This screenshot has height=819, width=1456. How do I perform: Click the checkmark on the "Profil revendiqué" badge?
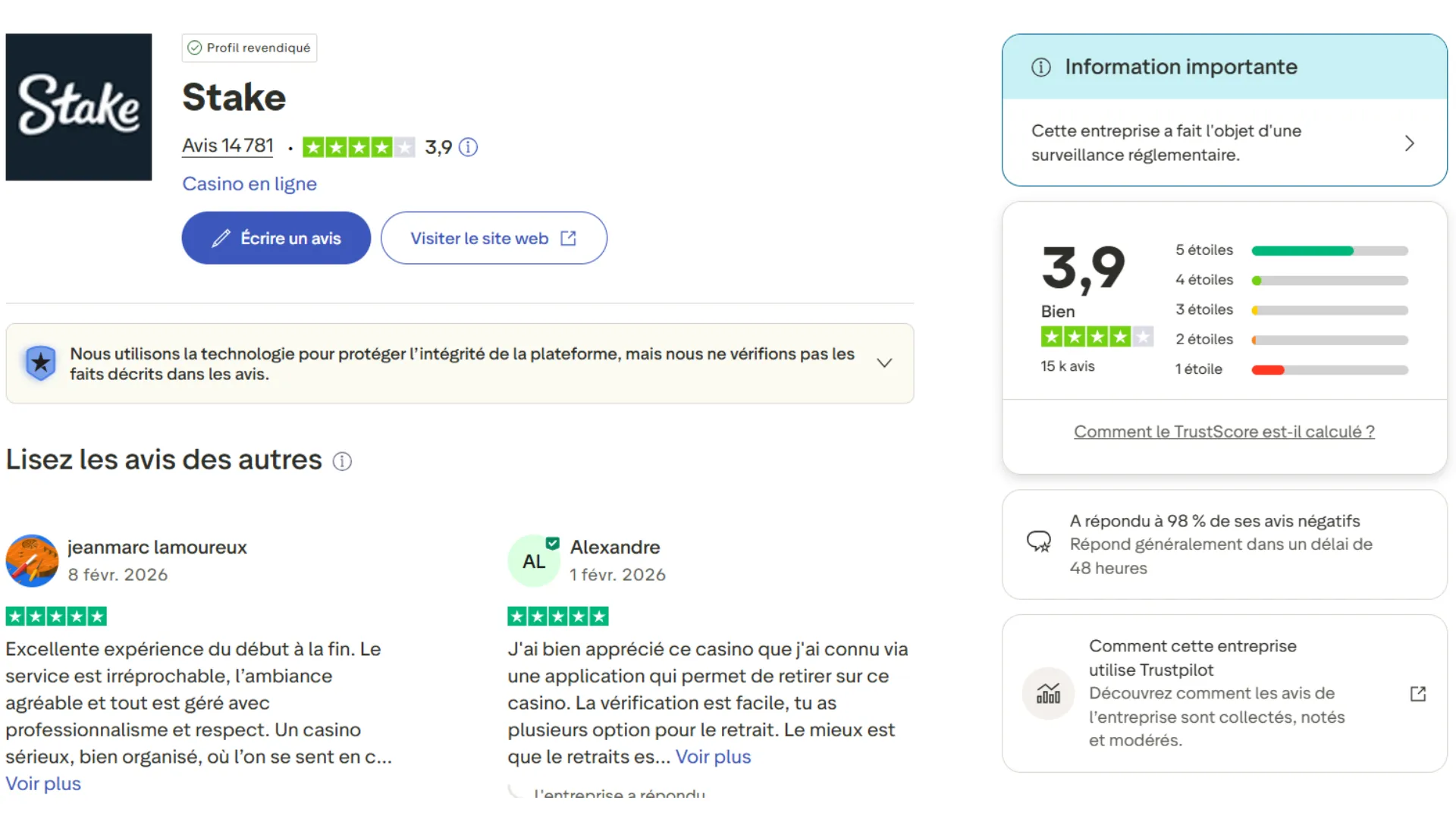(195, 47)
